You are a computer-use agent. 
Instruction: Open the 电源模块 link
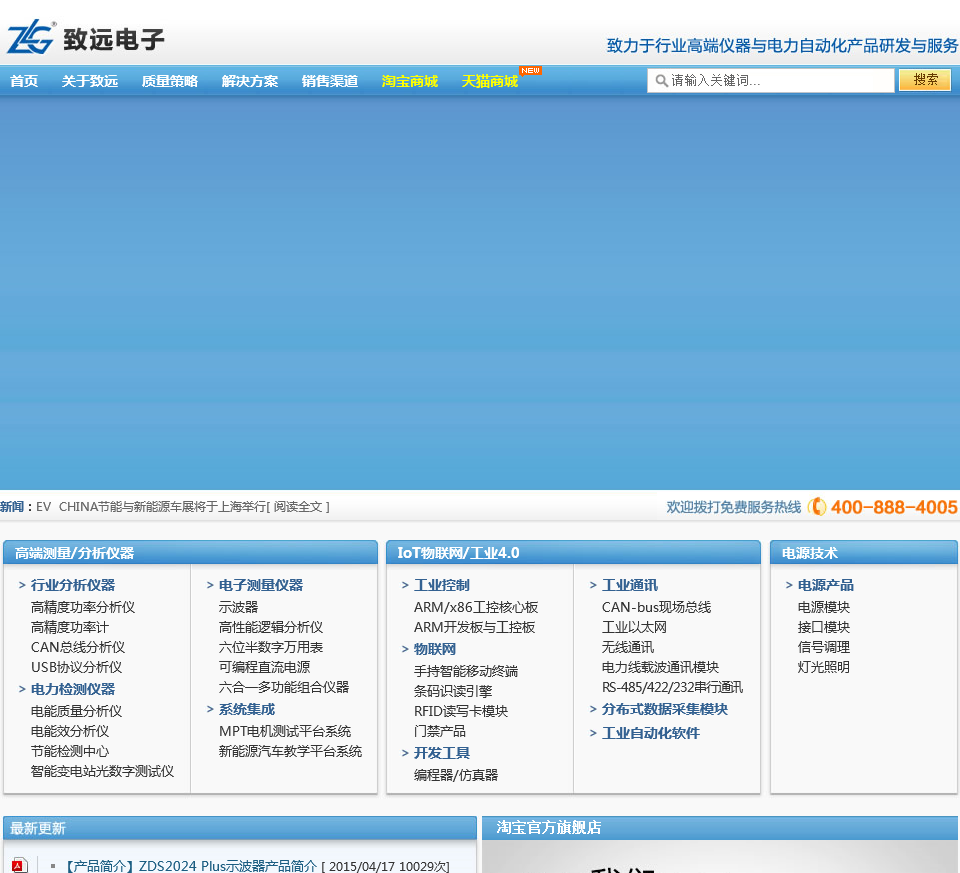[x=824, y=607]
